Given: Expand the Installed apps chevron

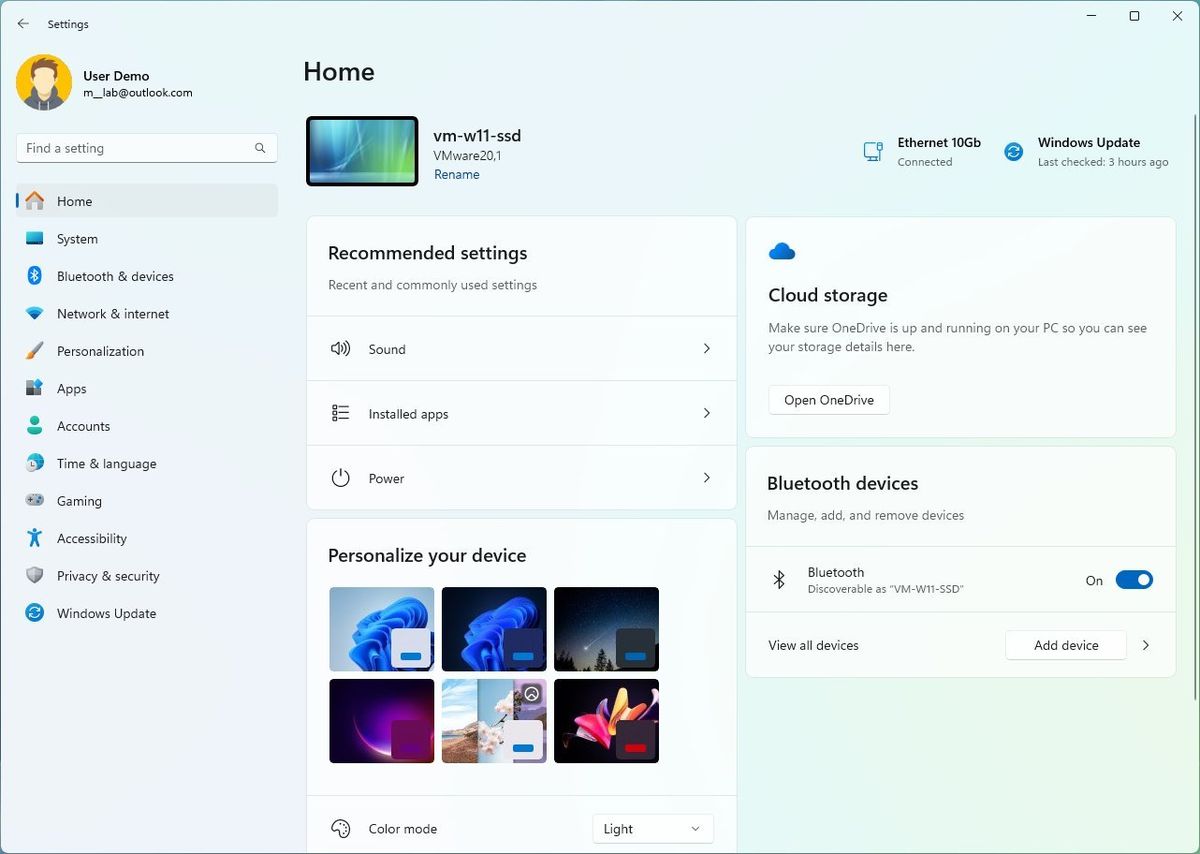Looking at the screenshot, I should pos(707,413).
